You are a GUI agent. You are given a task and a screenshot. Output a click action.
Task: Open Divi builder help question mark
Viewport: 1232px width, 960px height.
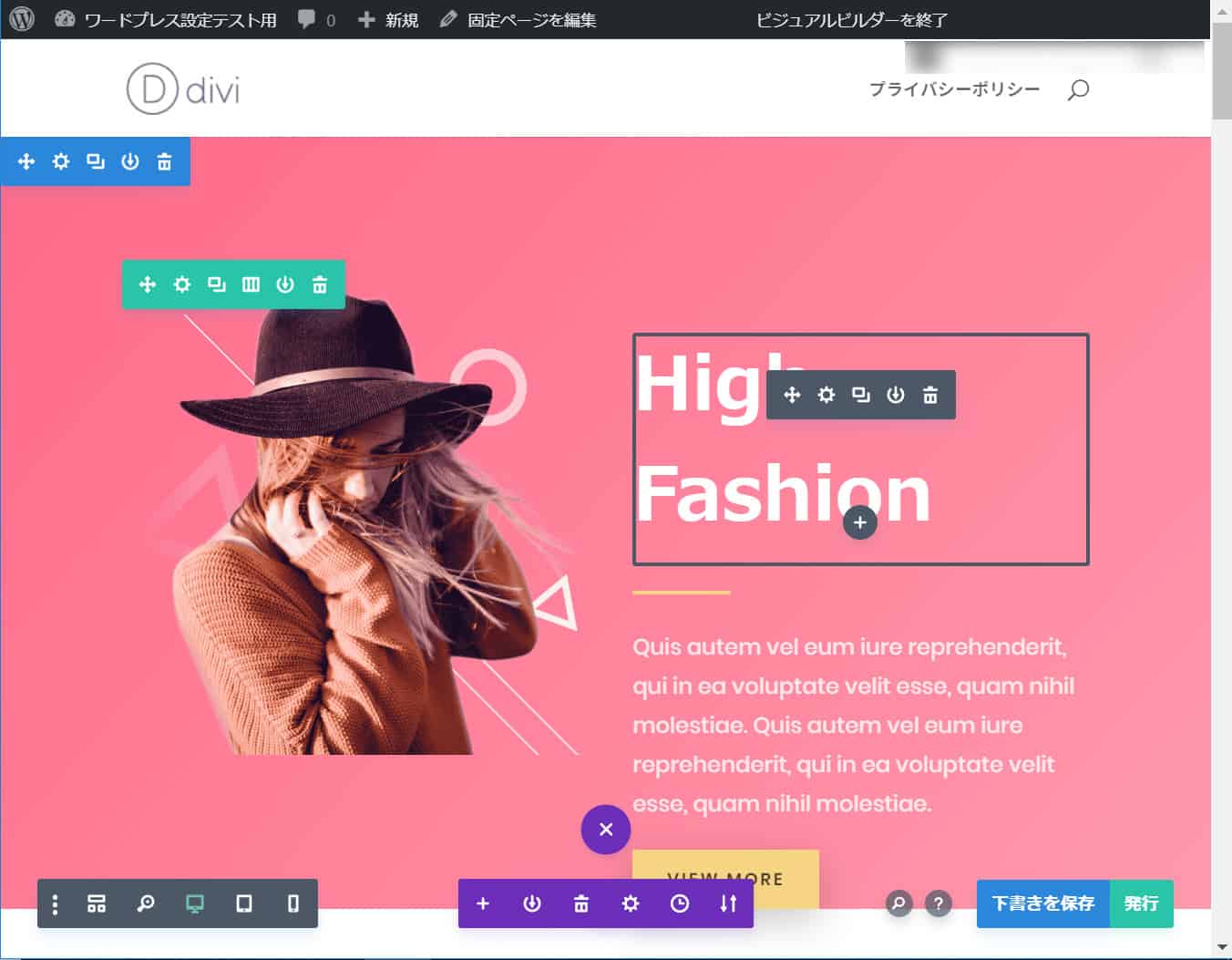coord(939,903)
